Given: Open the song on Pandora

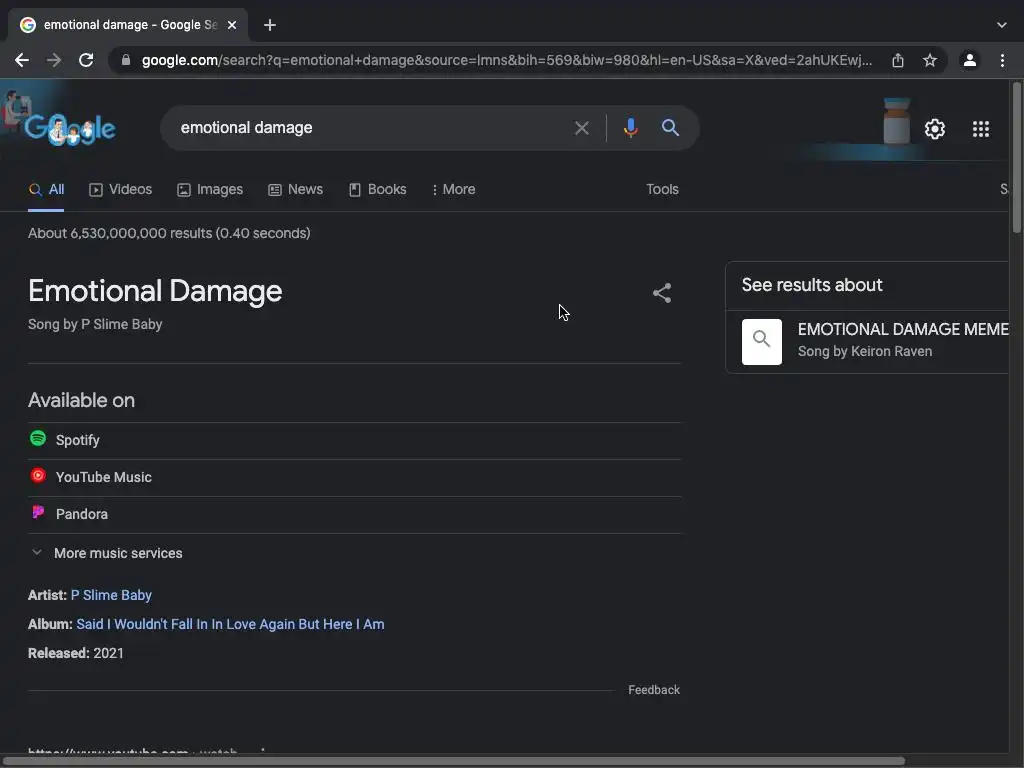Looking at the screenshot, I should point(355,515).
